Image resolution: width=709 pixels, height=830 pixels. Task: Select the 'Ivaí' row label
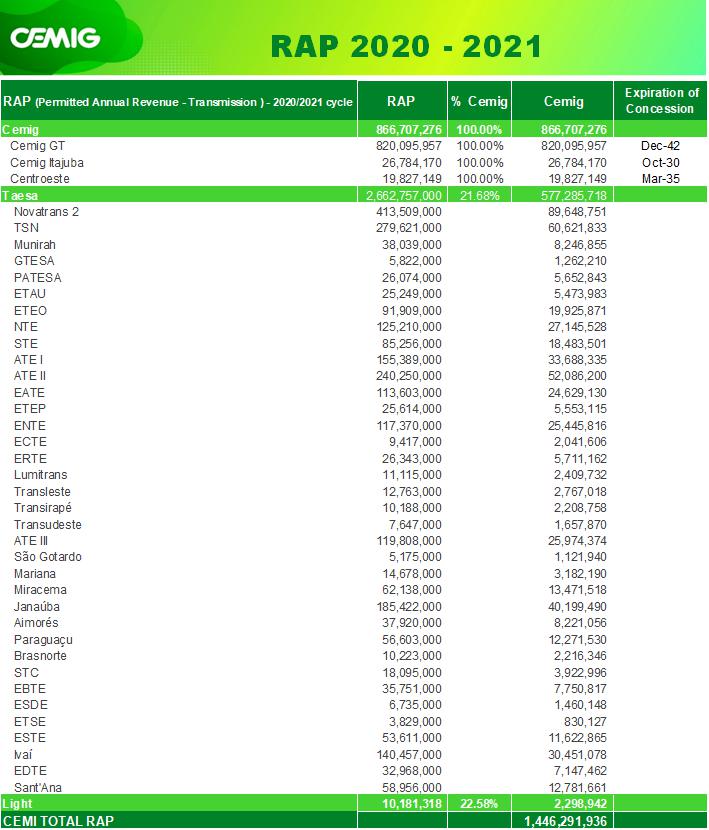[23, 754]
